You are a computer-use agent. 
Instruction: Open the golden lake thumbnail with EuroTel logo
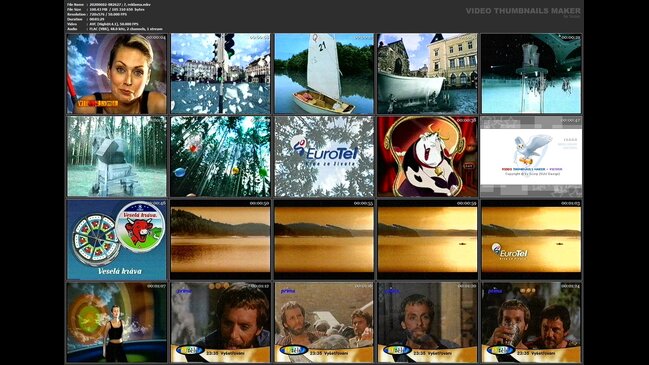coord(531,240)
